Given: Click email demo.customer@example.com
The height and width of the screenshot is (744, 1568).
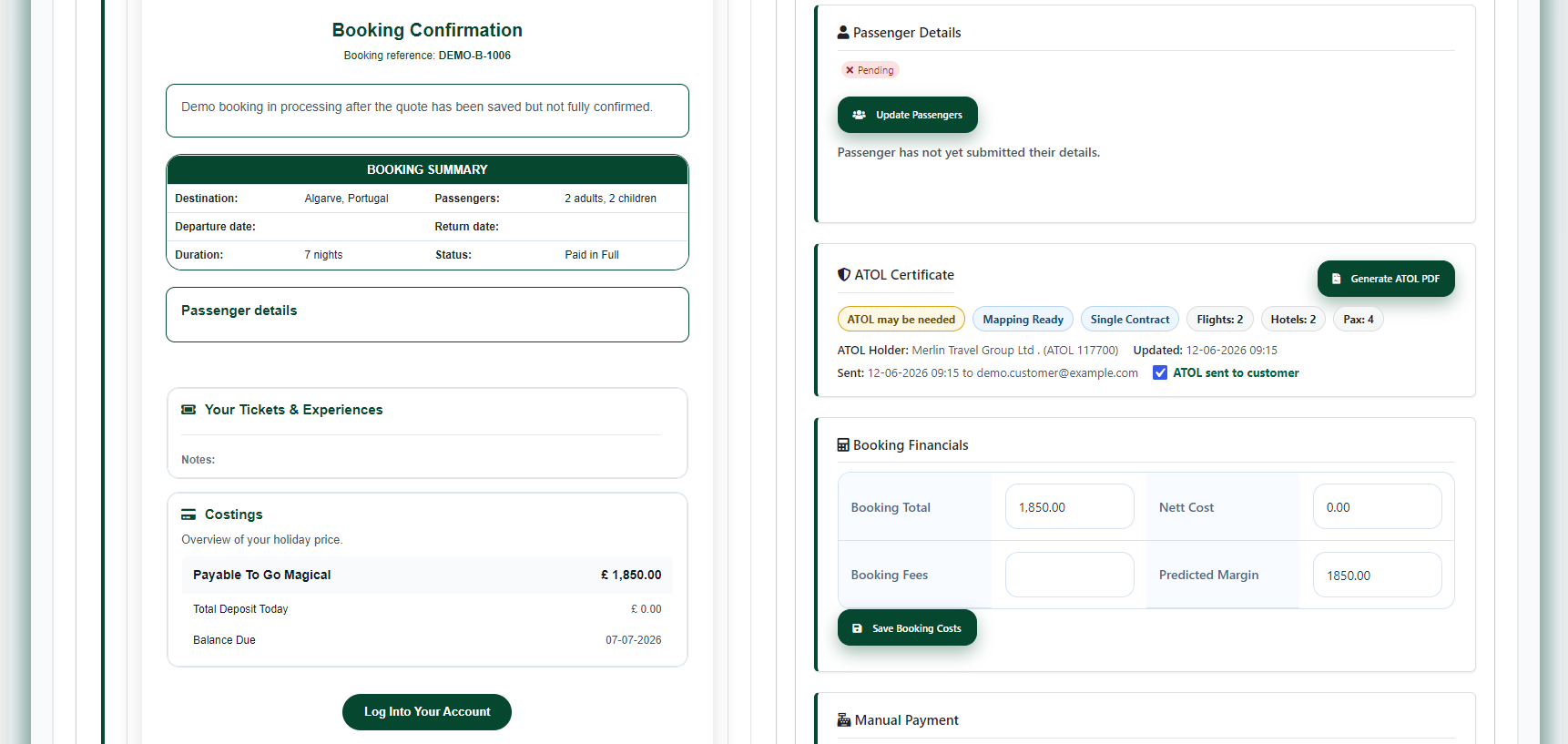Looking at the screenshot, I should point(1057,373).
